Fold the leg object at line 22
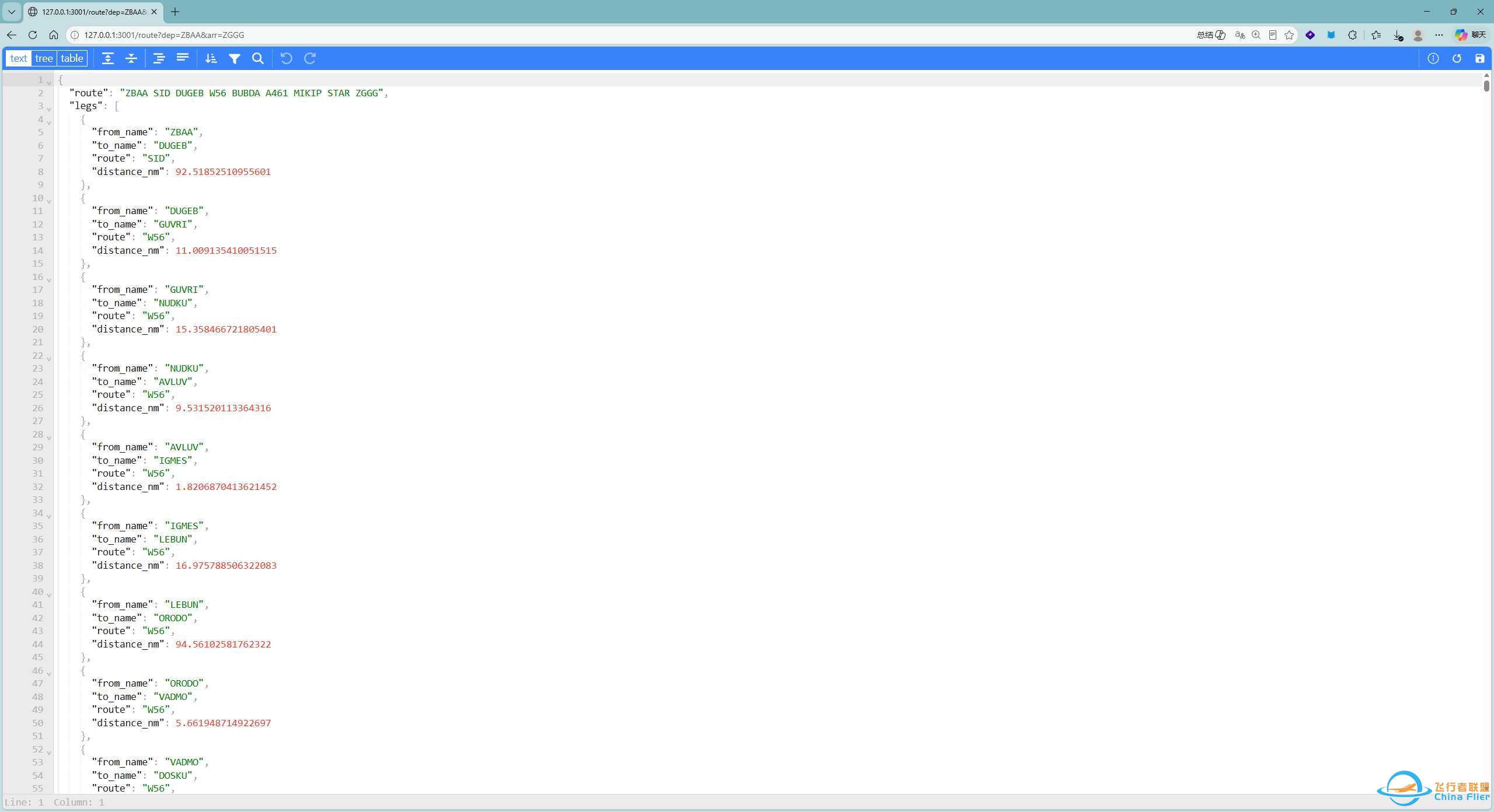This screenshot has height=812, width=1494. 49,359
